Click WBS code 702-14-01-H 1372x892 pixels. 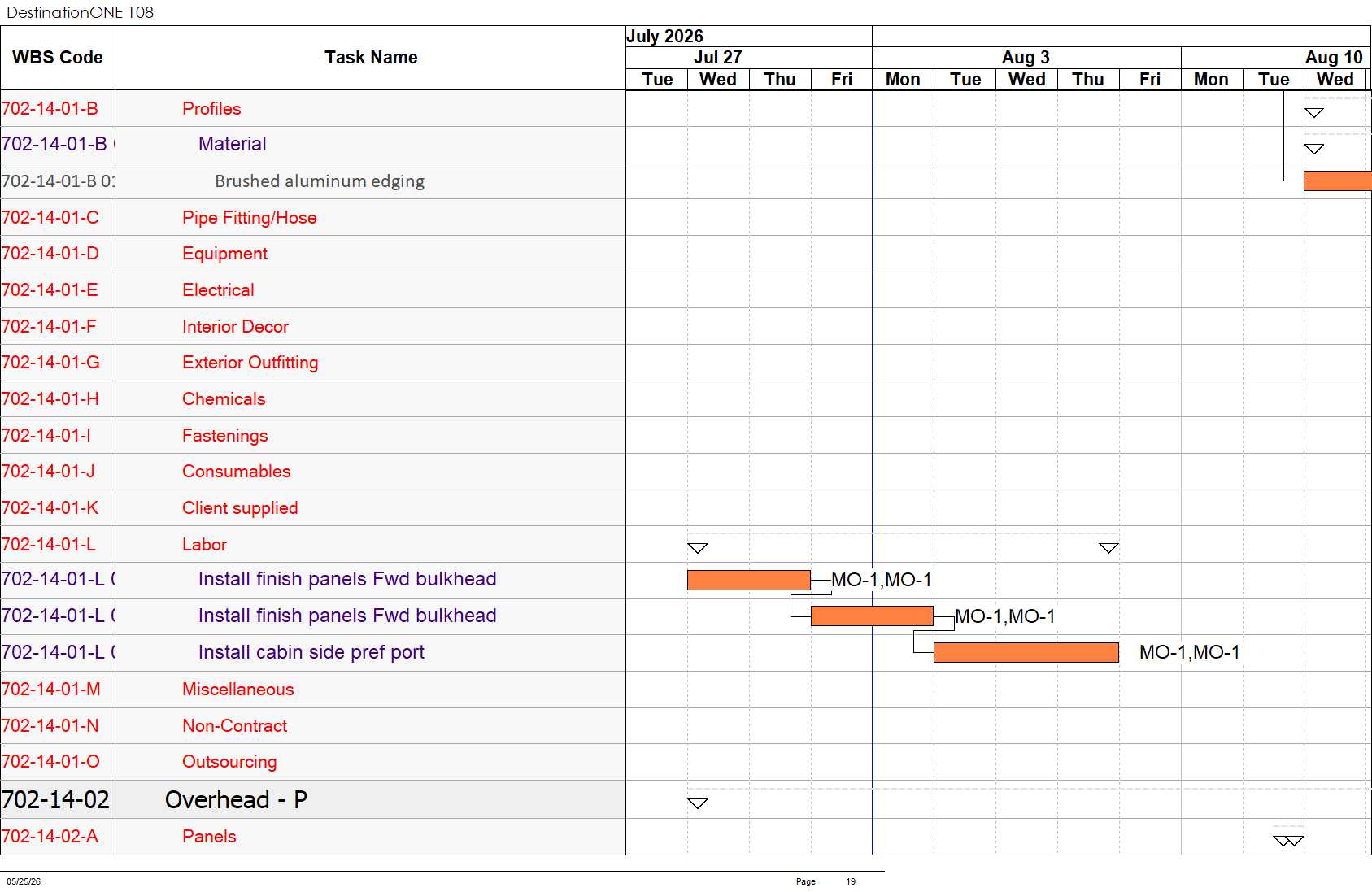(x=50, y=399)
